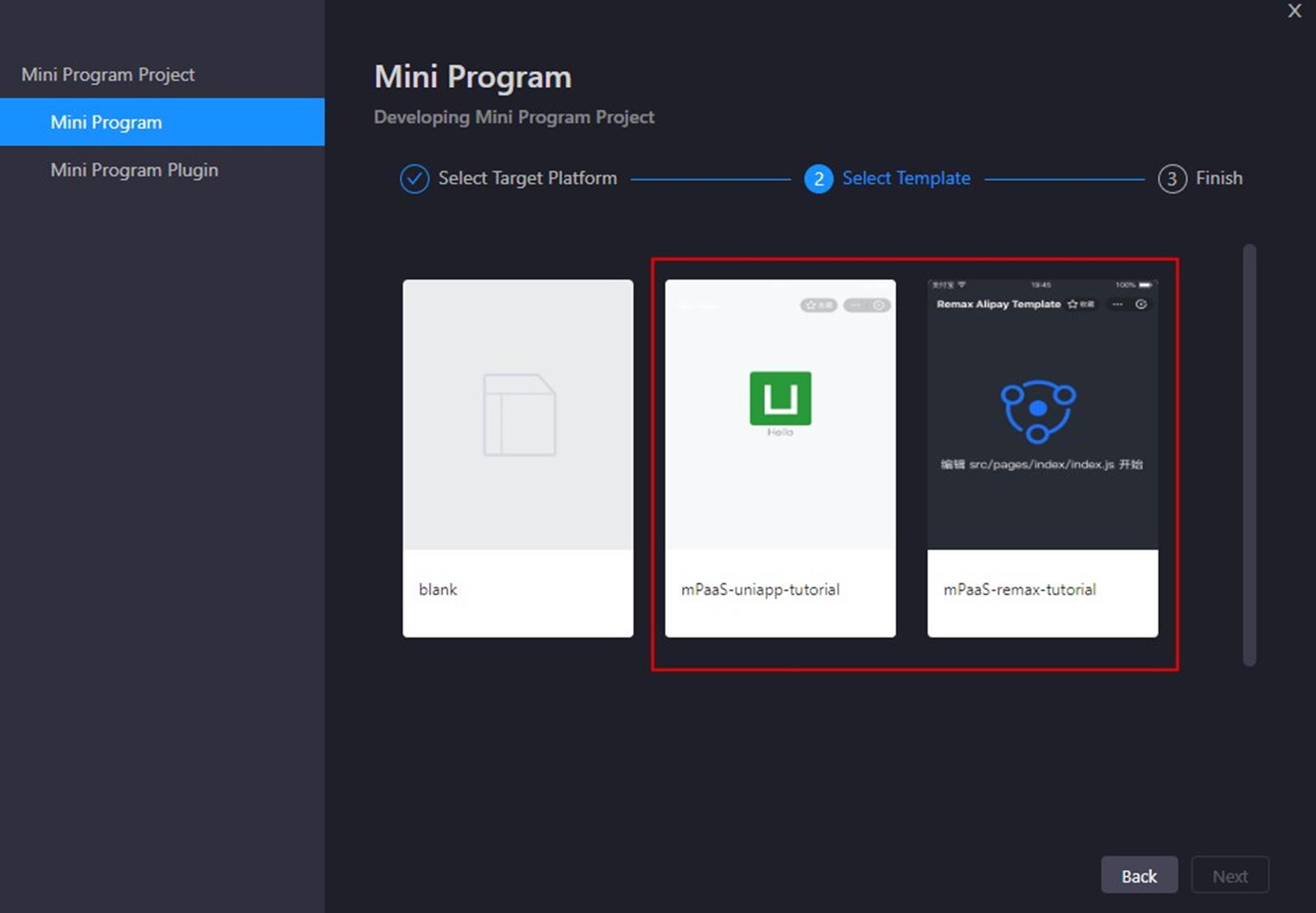Open the Select Template step label
Viewport: 1316px width, 913px height.
pyautogui.click(x=906, y=178)
